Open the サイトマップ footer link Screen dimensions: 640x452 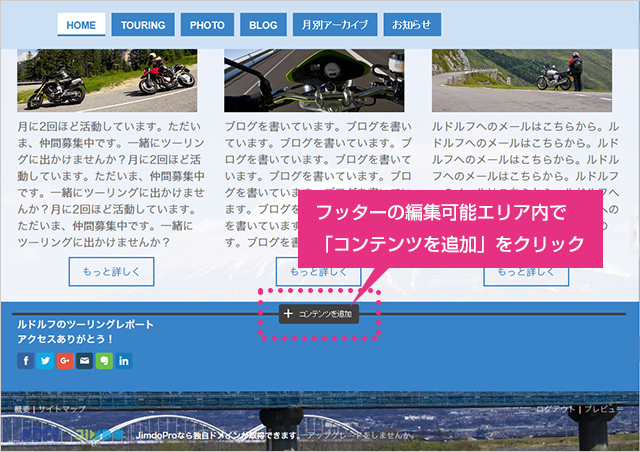point(62,409)
